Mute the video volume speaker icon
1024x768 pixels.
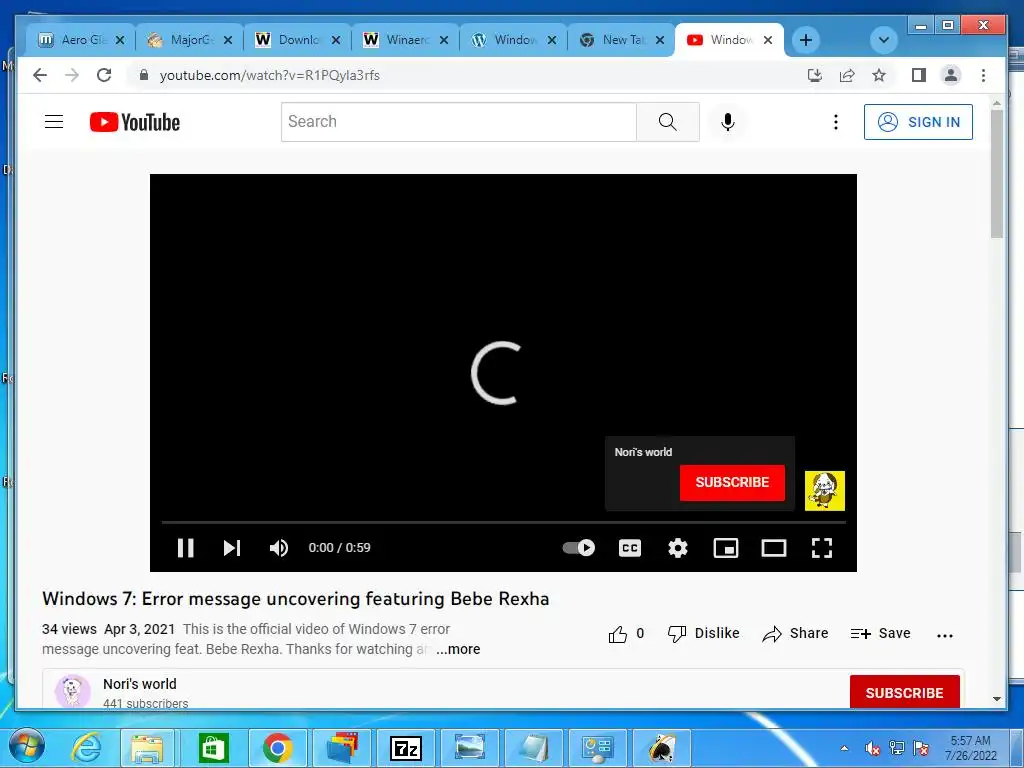pyautogui.click(x=279, y=548)
